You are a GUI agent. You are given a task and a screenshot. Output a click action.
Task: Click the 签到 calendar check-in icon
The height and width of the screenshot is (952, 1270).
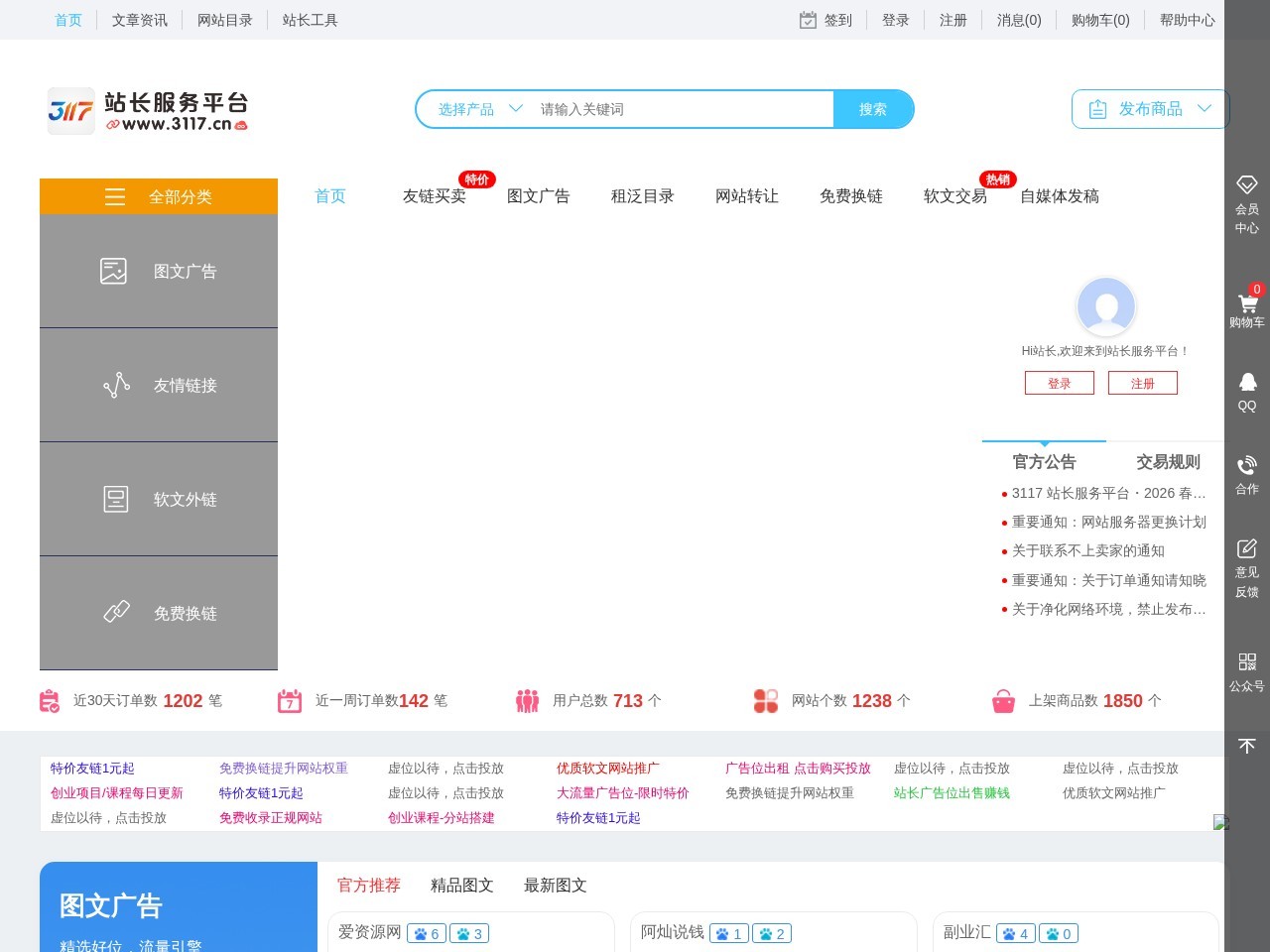point(806,20)
